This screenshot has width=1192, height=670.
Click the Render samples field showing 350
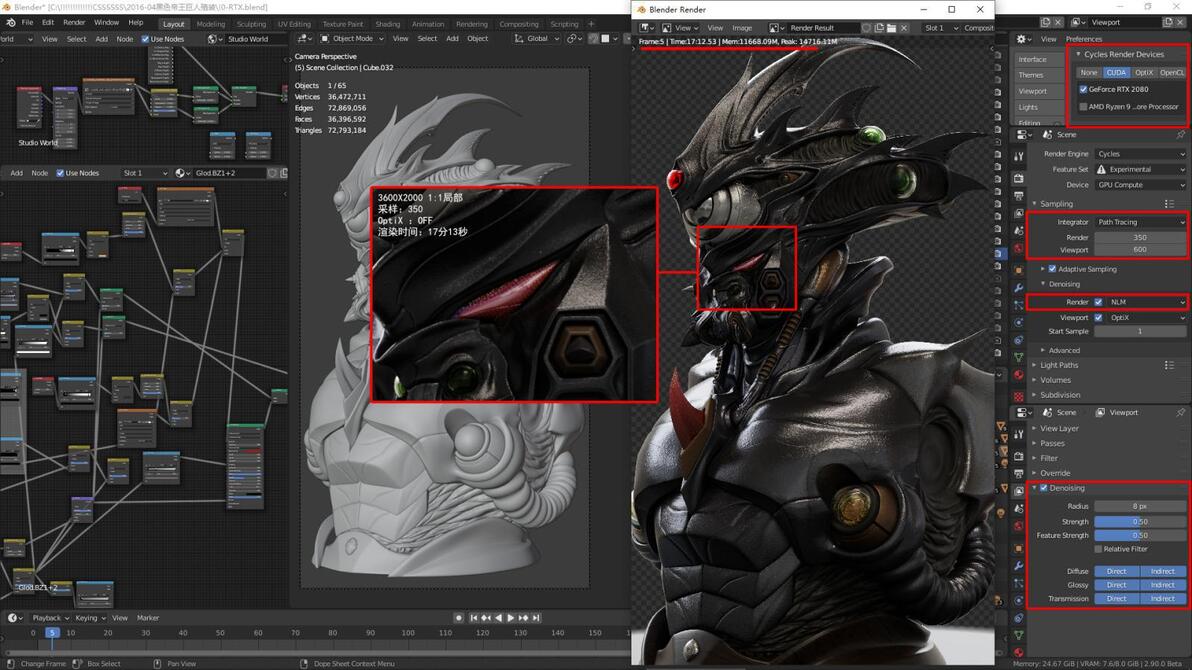tap(1140, 237)
